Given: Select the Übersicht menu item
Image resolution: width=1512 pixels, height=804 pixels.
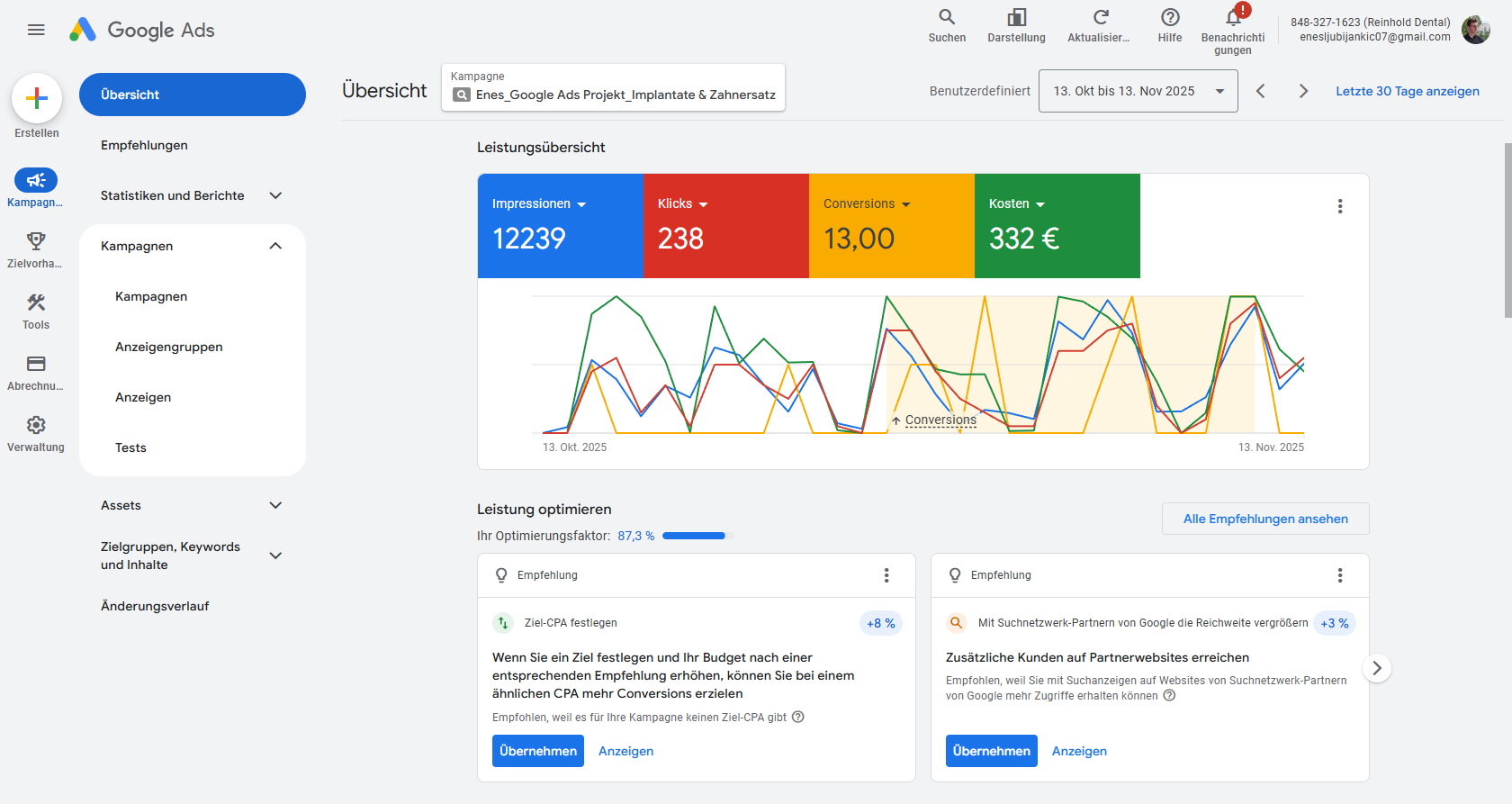Looking at the screenshot, I should point(193,95).
